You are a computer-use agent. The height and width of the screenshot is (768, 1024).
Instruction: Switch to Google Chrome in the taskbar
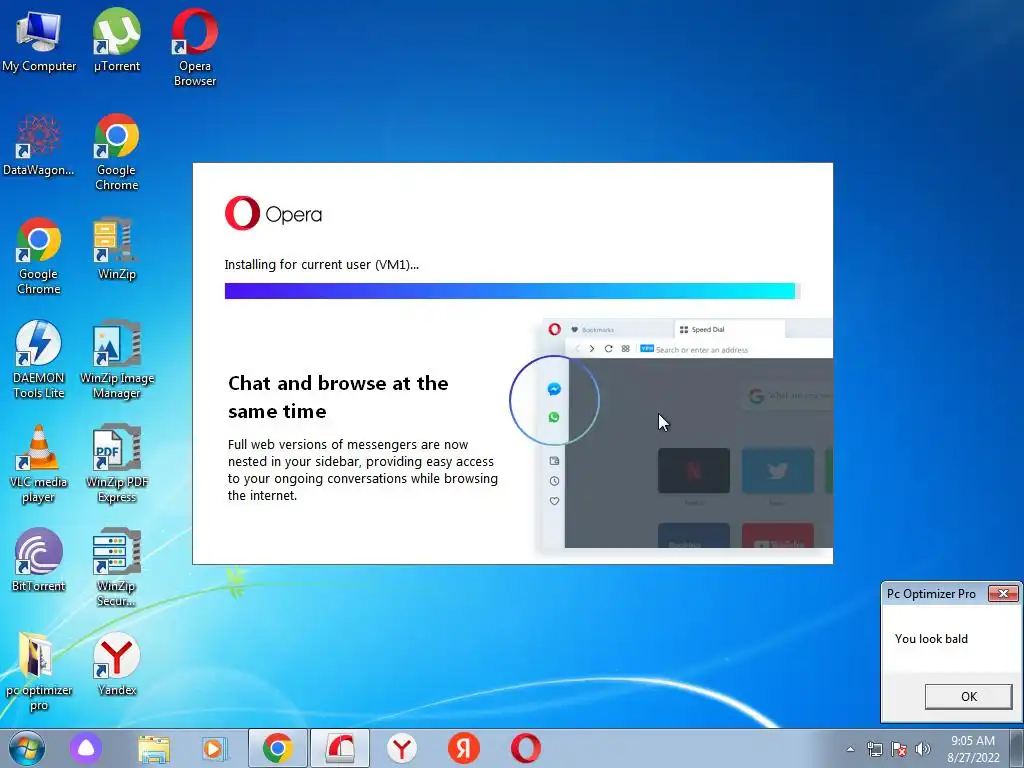278,748
